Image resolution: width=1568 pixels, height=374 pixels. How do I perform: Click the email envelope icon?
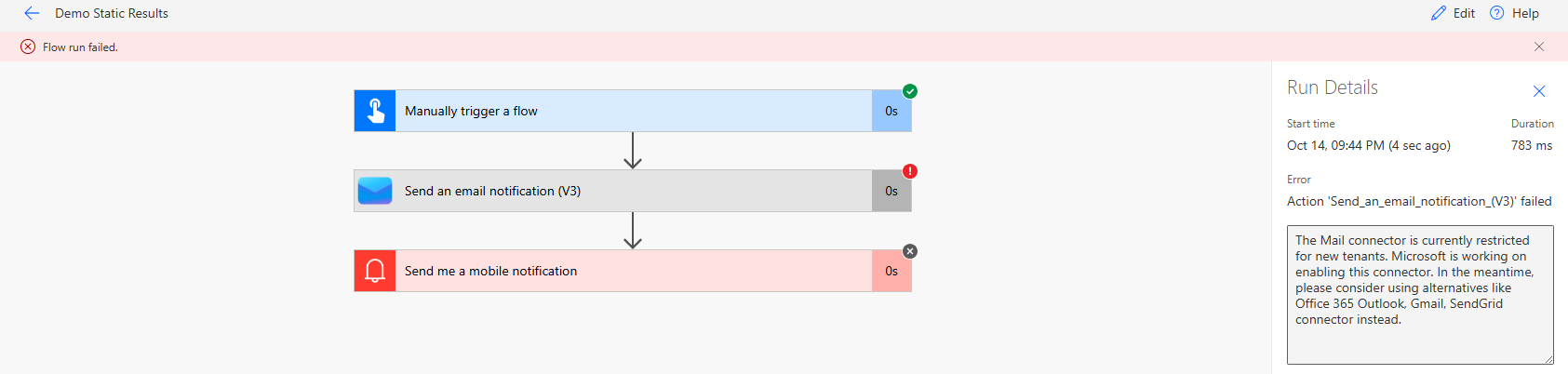coord(375,191)
